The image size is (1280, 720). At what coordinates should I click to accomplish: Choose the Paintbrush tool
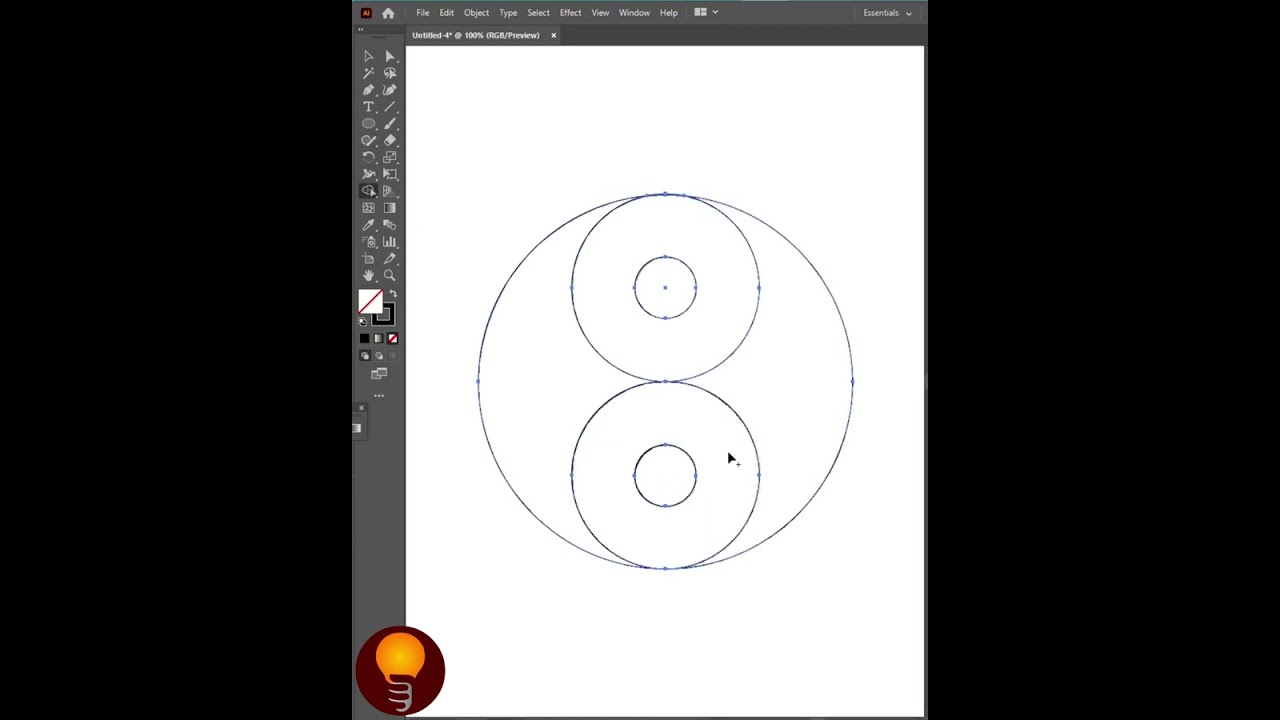pyautogui.click(x=390, y=124)
